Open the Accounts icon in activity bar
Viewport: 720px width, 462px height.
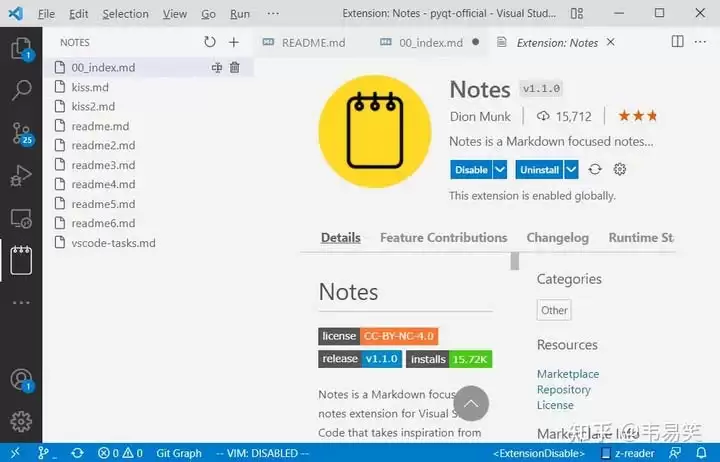(21, 380)
